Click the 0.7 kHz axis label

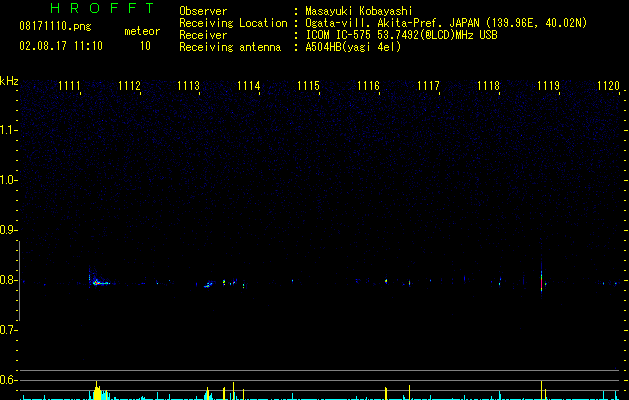[8, 330]
